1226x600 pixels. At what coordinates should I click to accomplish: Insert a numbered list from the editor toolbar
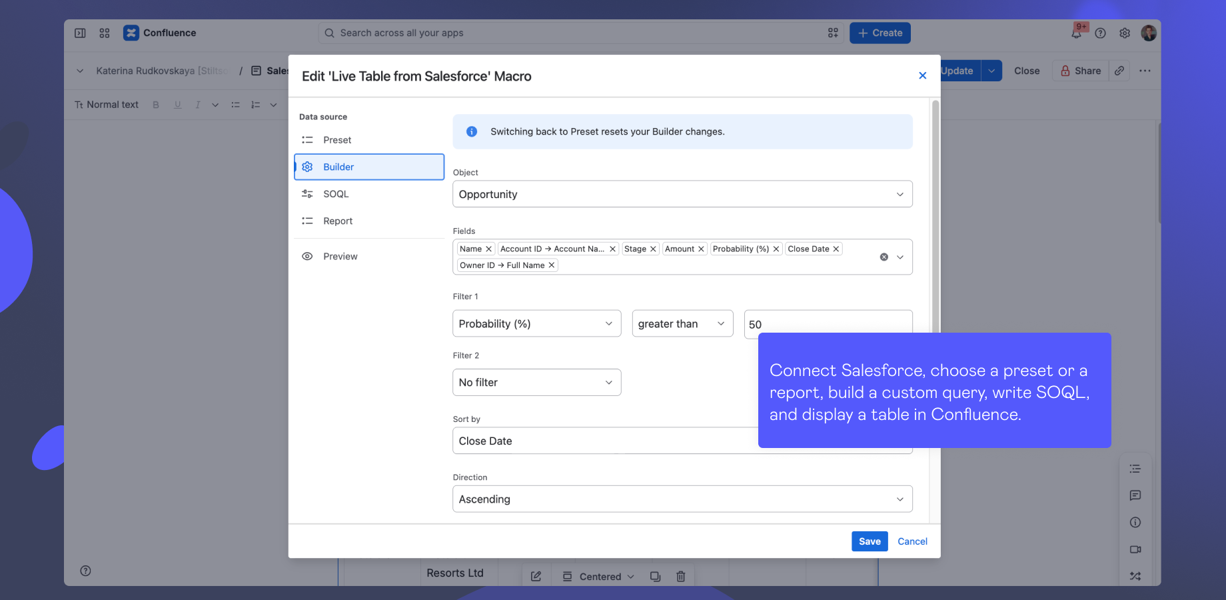point(256,105)
